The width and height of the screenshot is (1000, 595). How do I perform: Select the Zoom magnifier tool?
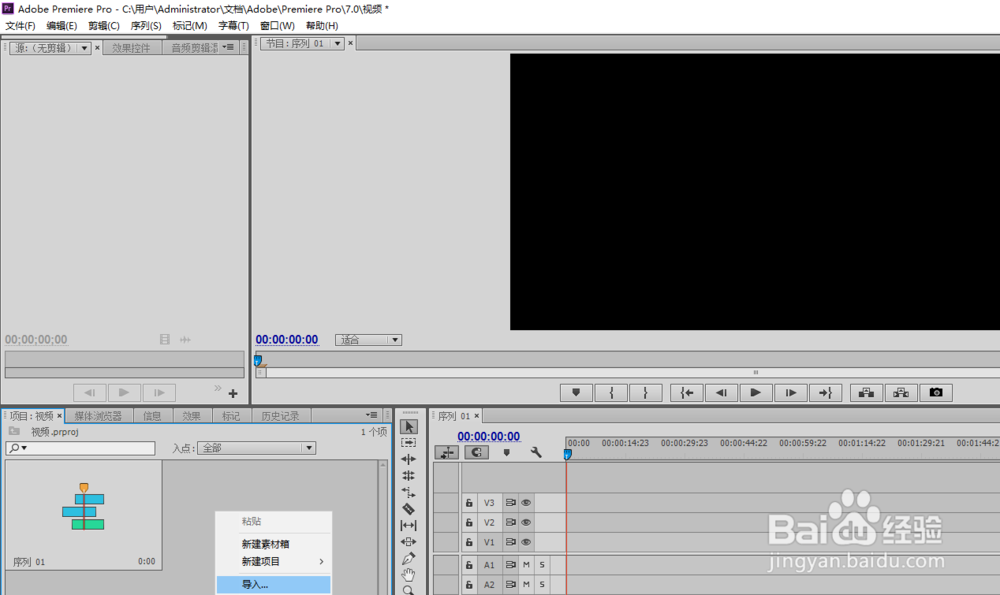pos(409,591)
